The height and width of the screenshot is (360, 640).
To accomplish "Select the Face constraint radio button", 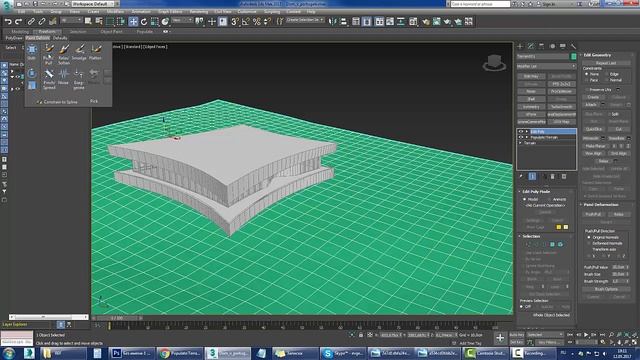I will (586, 80).
